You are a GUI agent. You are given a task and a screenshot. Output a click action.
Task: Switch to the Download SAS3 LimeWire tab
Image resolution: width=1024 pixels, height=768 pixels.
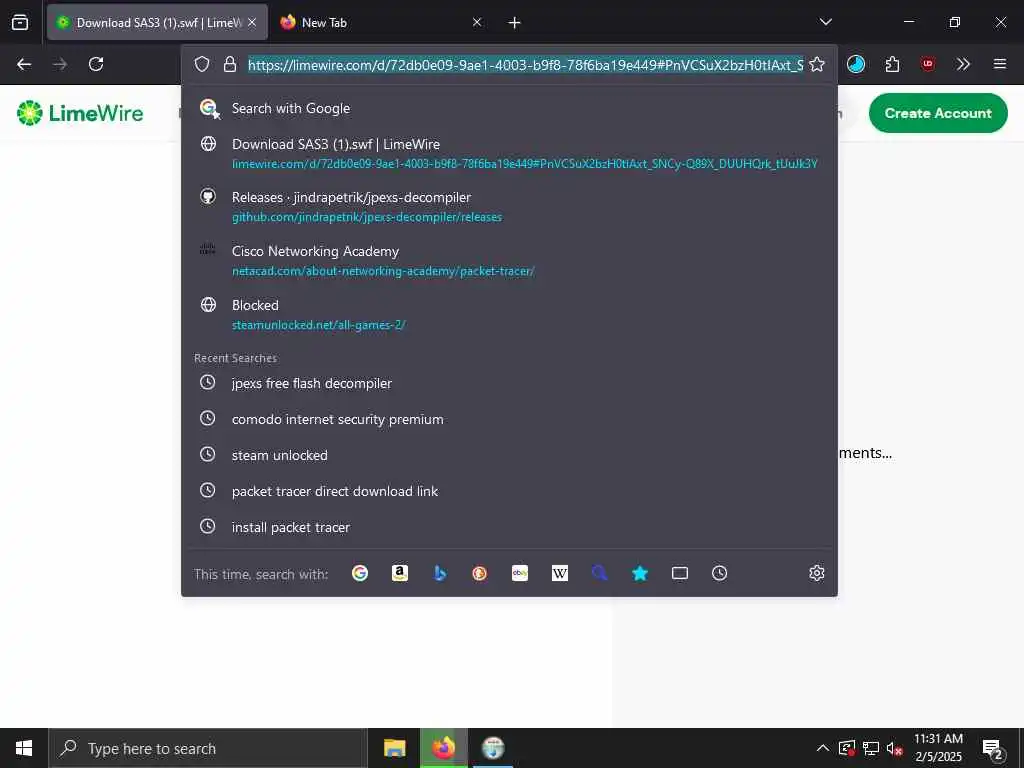[x=157, y=22]
